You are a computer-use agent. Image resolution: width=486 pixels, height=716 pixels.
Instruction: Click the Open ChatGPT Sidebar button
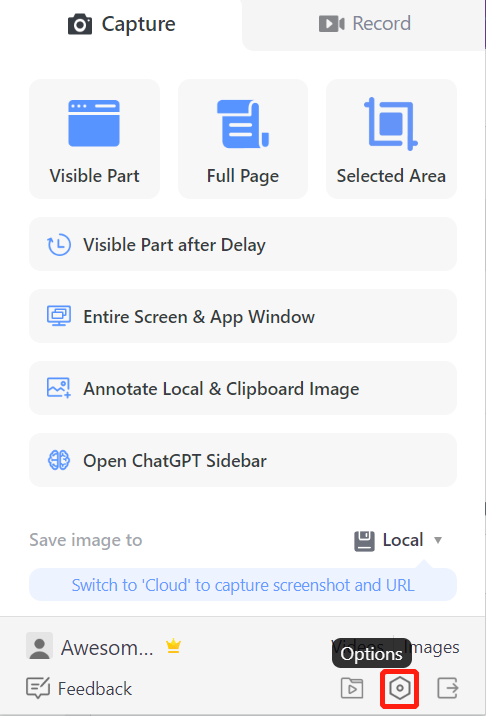click(x=243, y=460)
